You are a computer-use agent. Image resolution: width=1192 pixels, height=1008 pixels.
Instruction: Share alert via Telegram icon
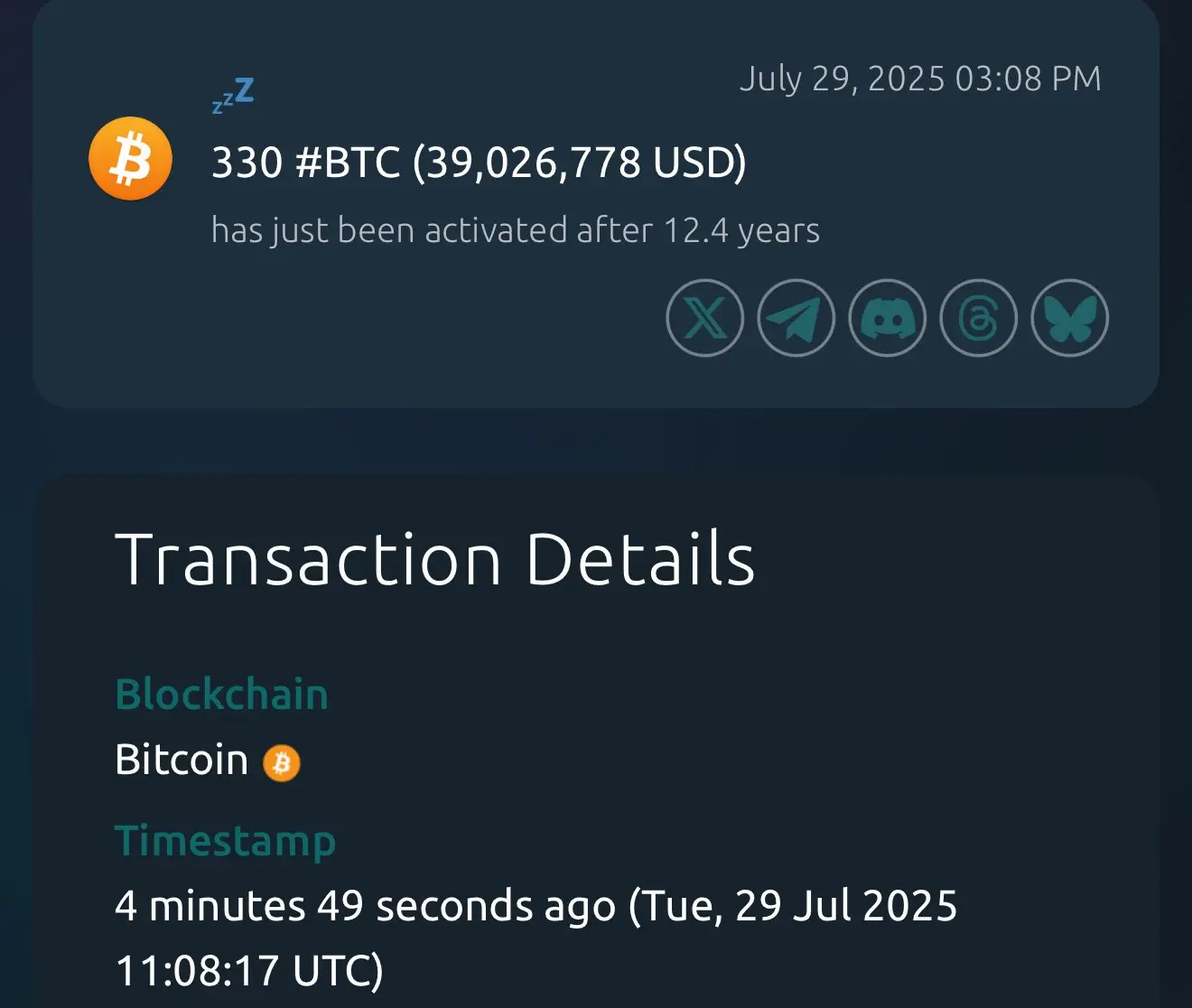pyautogui.click(x=796, y=318)
